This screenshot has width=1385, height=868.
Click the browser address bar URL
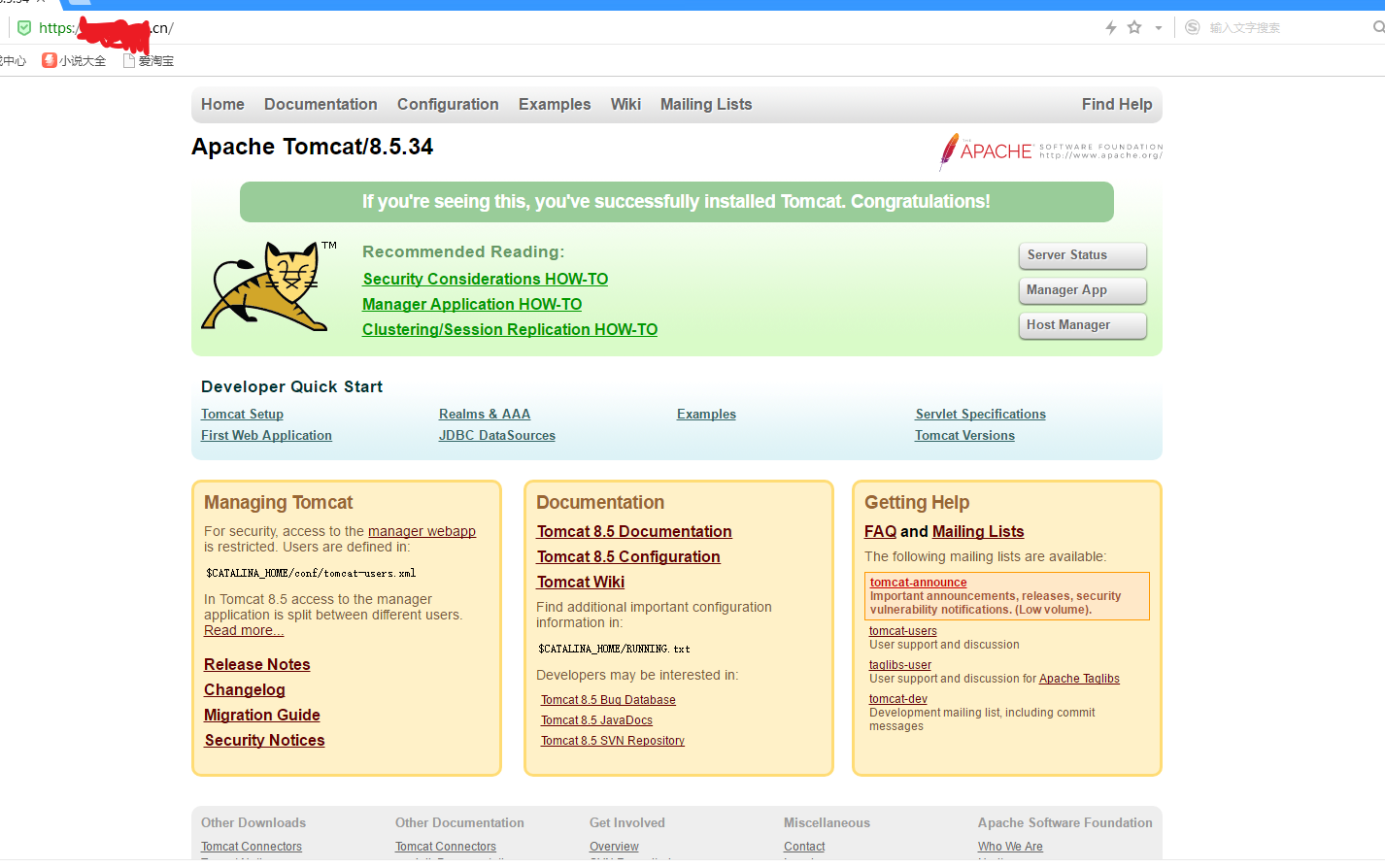point(106,28)
